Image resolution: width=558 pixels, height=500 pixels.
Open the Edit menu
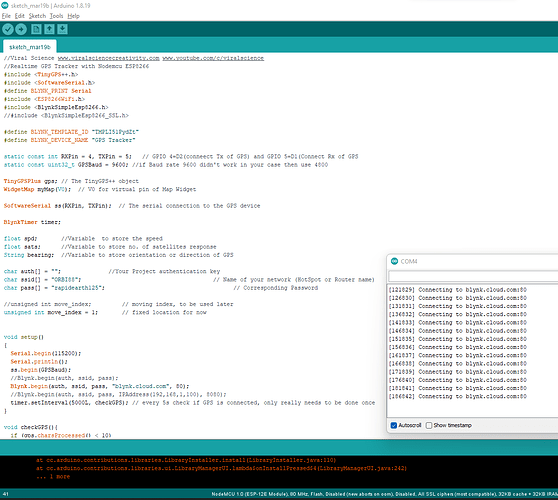pos(20,16)
